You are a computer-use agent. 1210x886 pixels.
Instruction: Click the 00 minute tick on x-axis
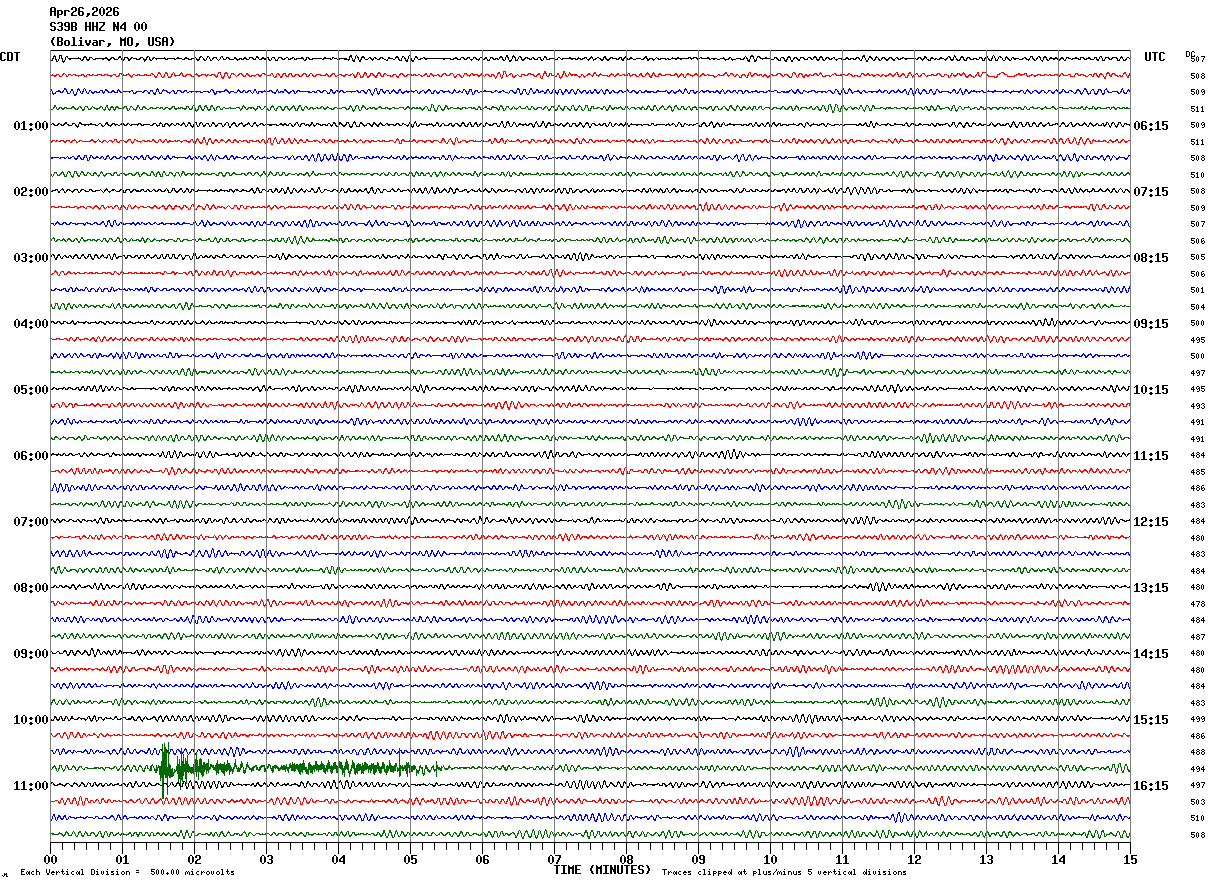click(51, 860)
